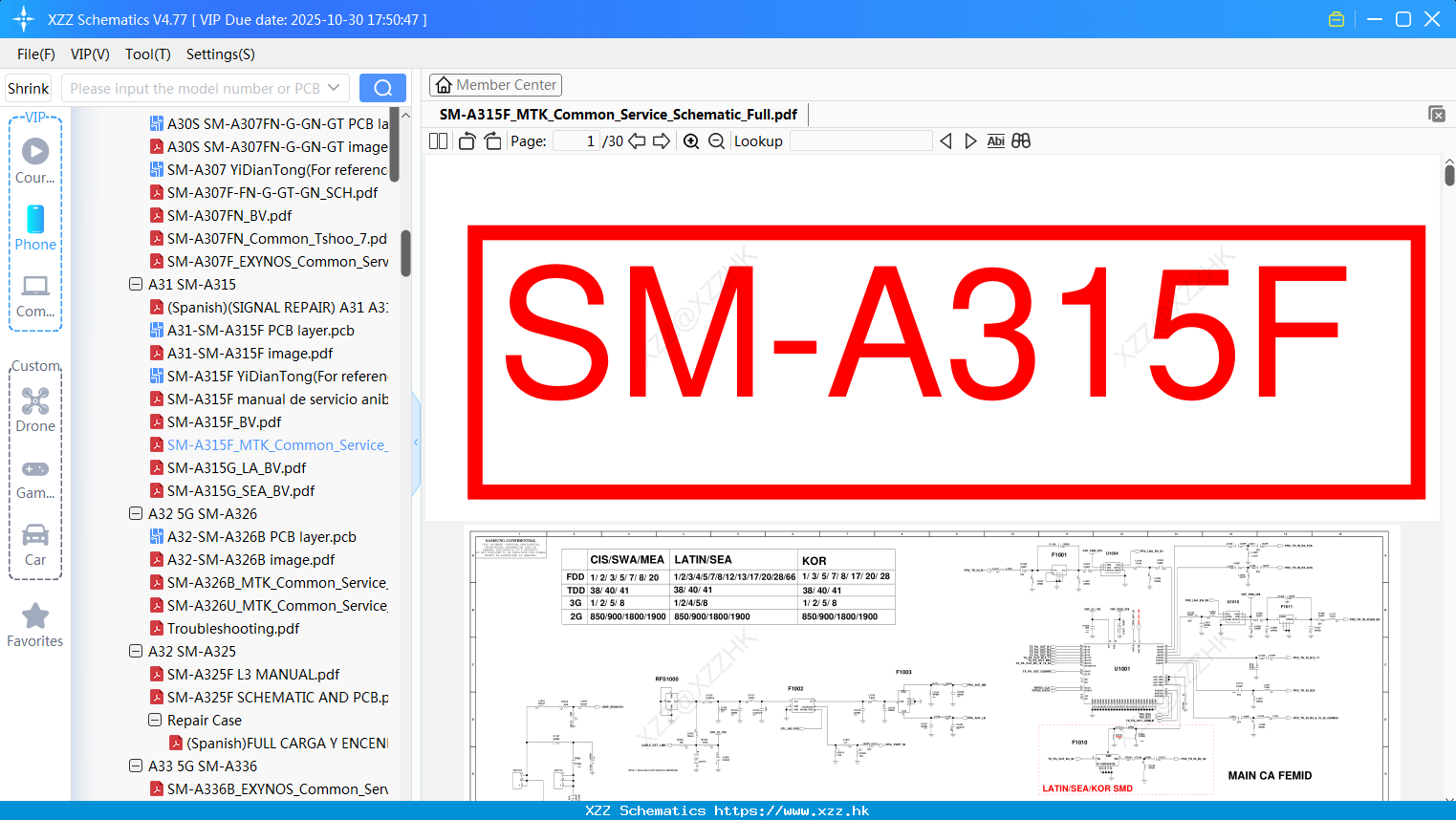Open A31-SM-A315F image.pdf
This screenshot has height=820, width=1456.
pyautogui.click(x=242, y=353)
